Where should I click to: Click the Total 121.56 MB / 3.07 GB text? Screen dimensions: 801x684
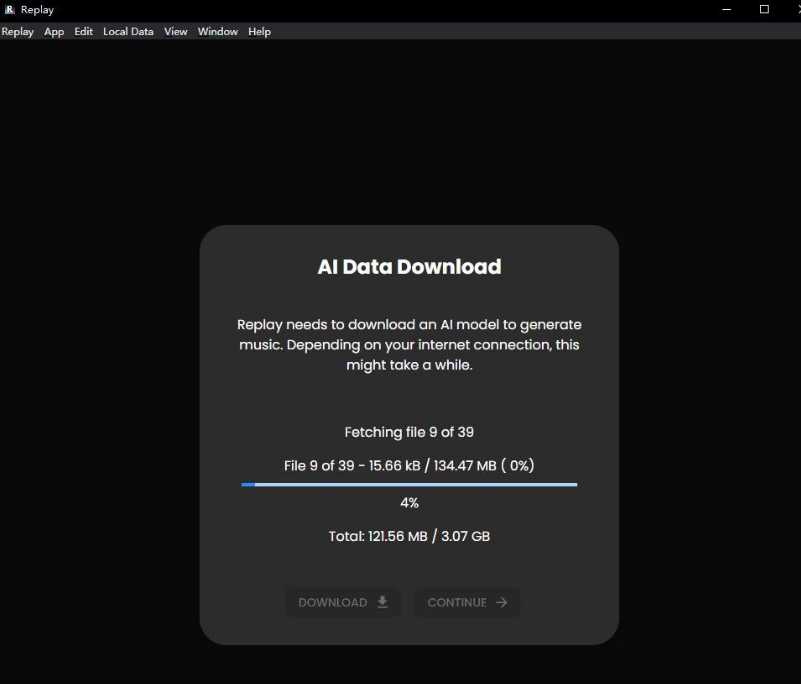409,536
